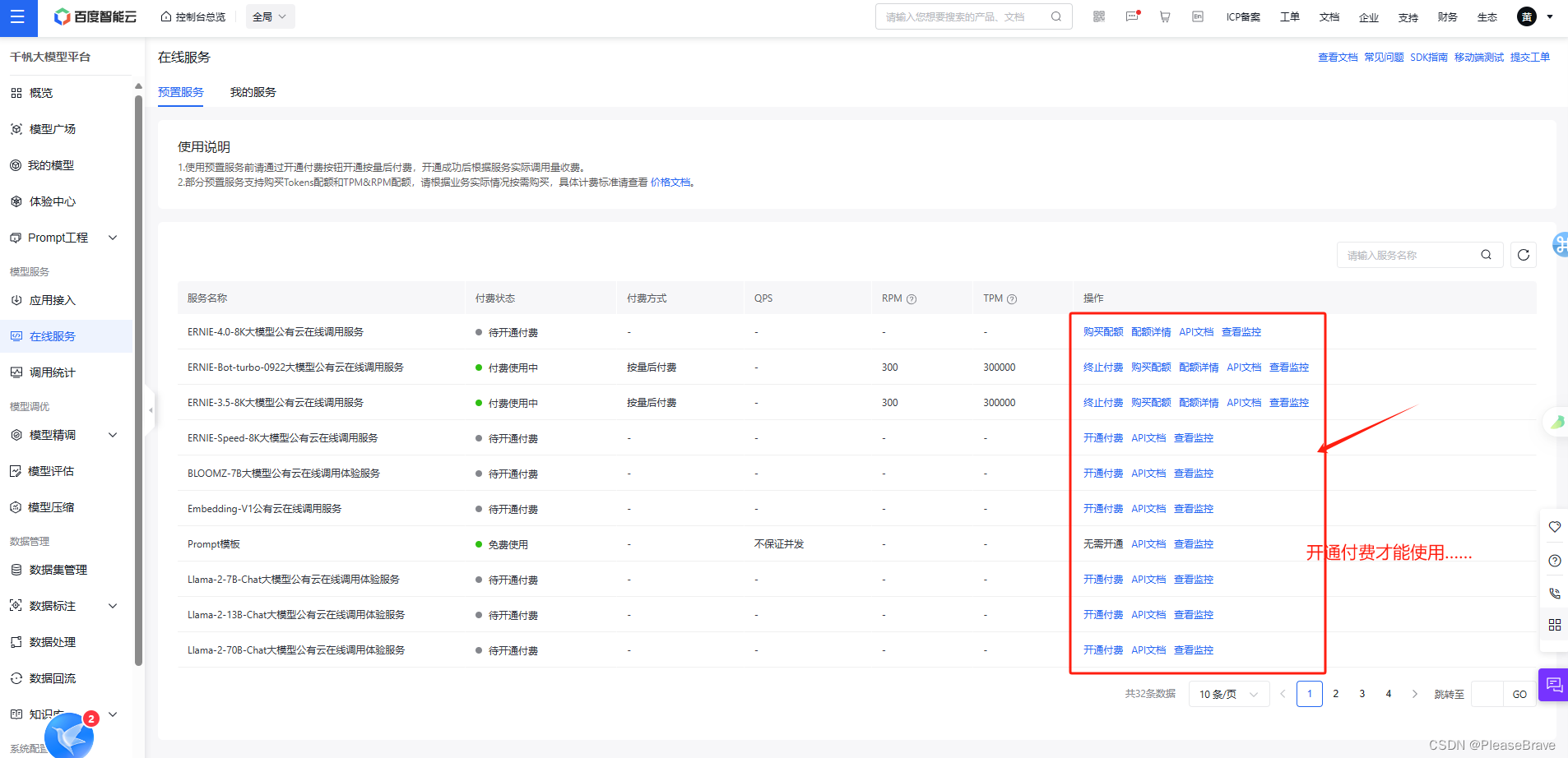This screenshot has height=758, width=1568.
Task: Click the floating heart favorite icon
Action: [x=1554, y=527]
